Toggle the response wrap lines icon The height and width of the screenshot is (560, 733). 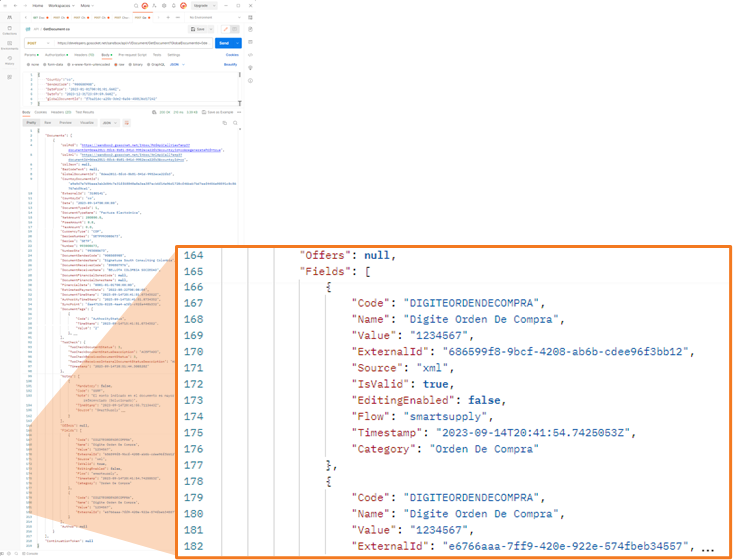click(x=127, y=122)
